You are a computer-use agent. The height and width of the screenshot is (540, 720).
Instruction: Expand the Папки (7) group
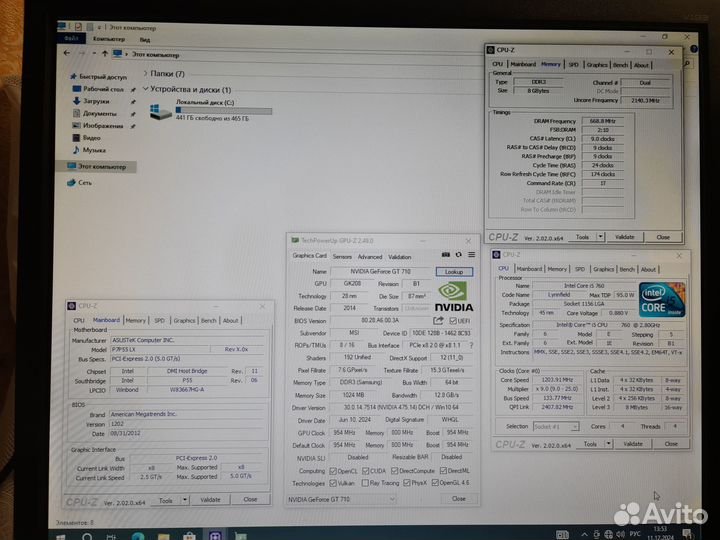pos(145,73)
